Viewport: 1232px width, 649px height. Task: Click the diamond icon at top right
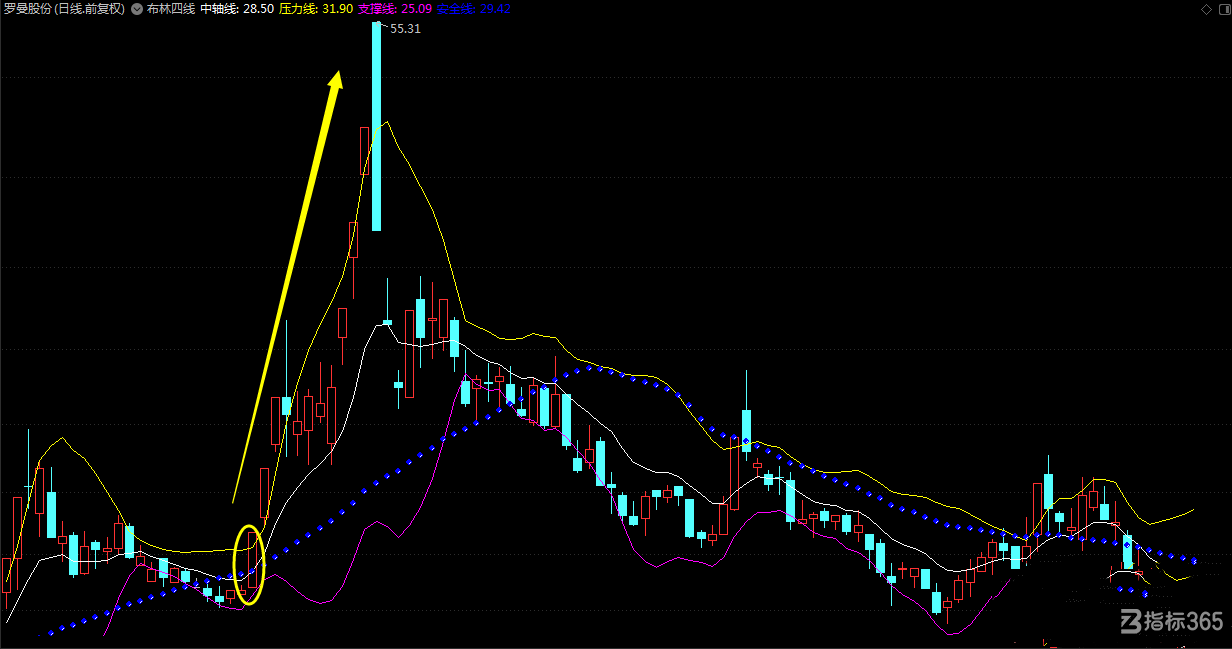pos(1206,8)
